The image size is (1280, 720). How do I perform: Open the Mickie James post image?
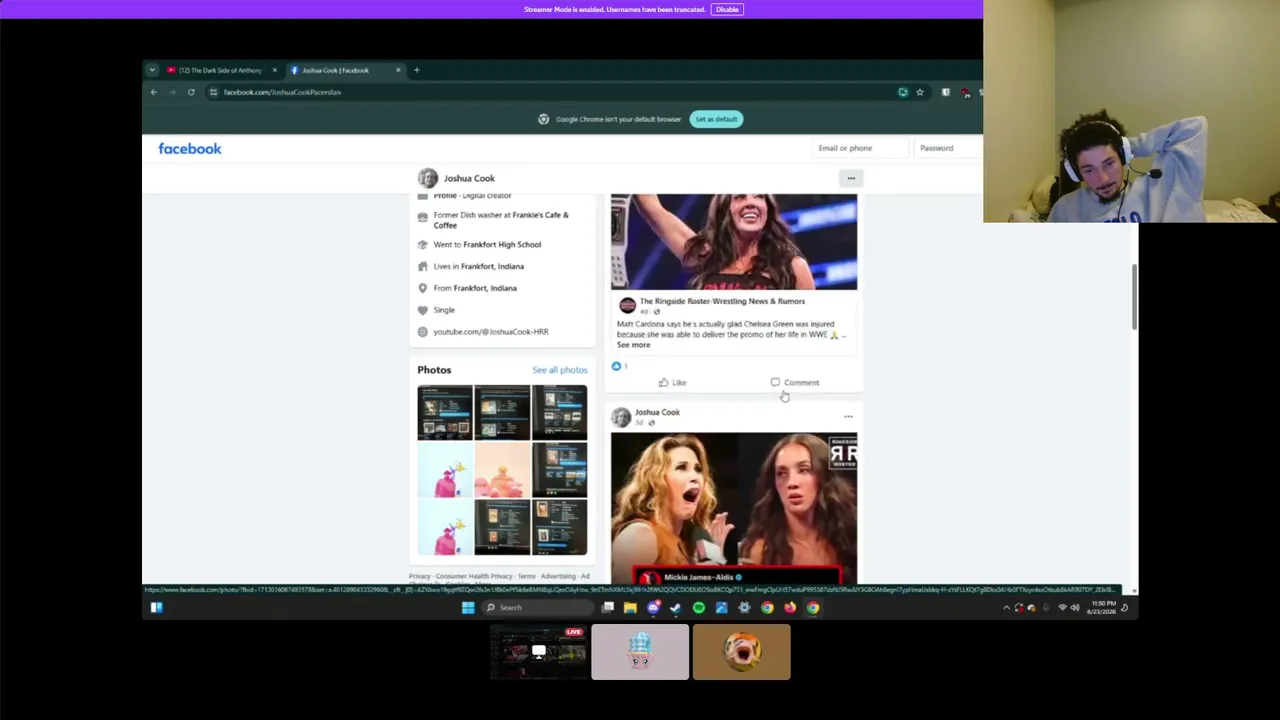pos(734,508)
